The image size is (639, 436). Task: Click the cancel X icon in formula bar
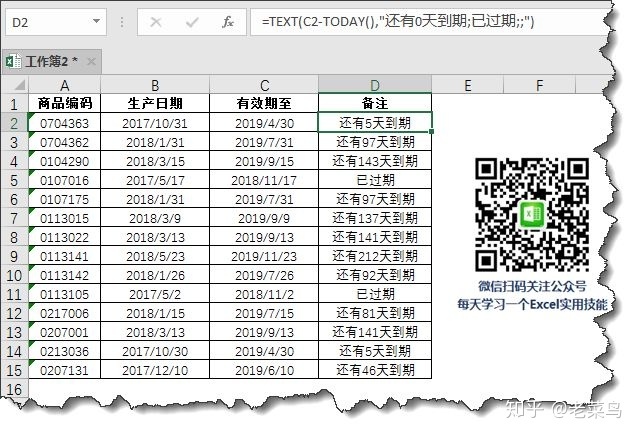(x=156, y=22)
